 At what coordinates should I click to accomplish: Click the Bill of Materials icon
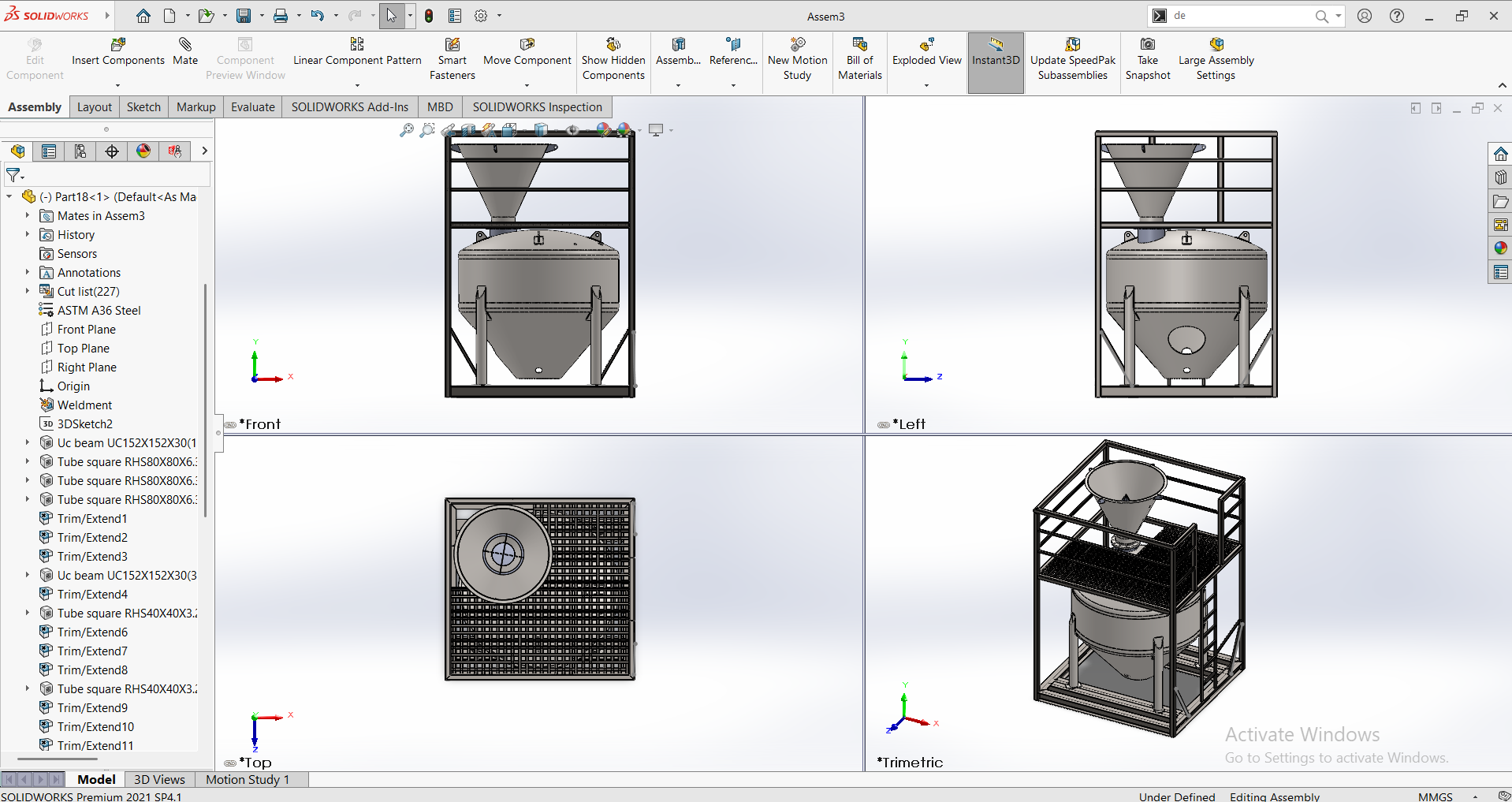pyautogui.click(x=859, y=45)
